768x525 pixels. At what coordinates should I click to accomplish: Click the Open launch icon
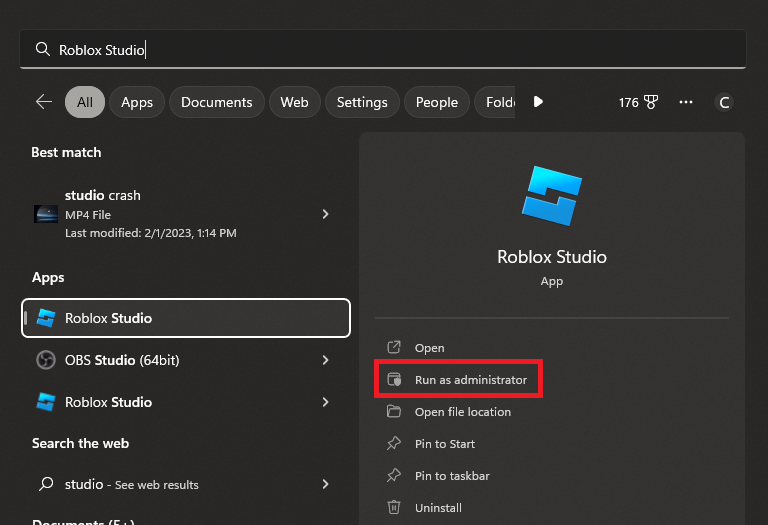394,347
